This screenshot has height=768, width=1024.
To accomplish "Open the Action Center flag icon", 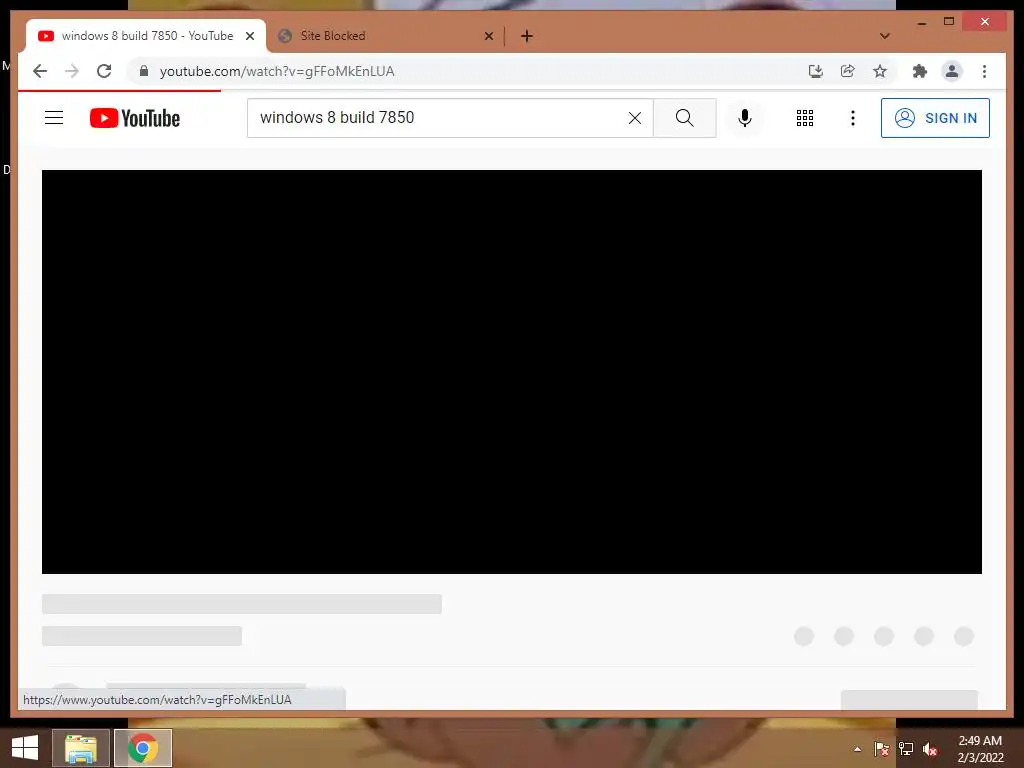I will point(882,749).
